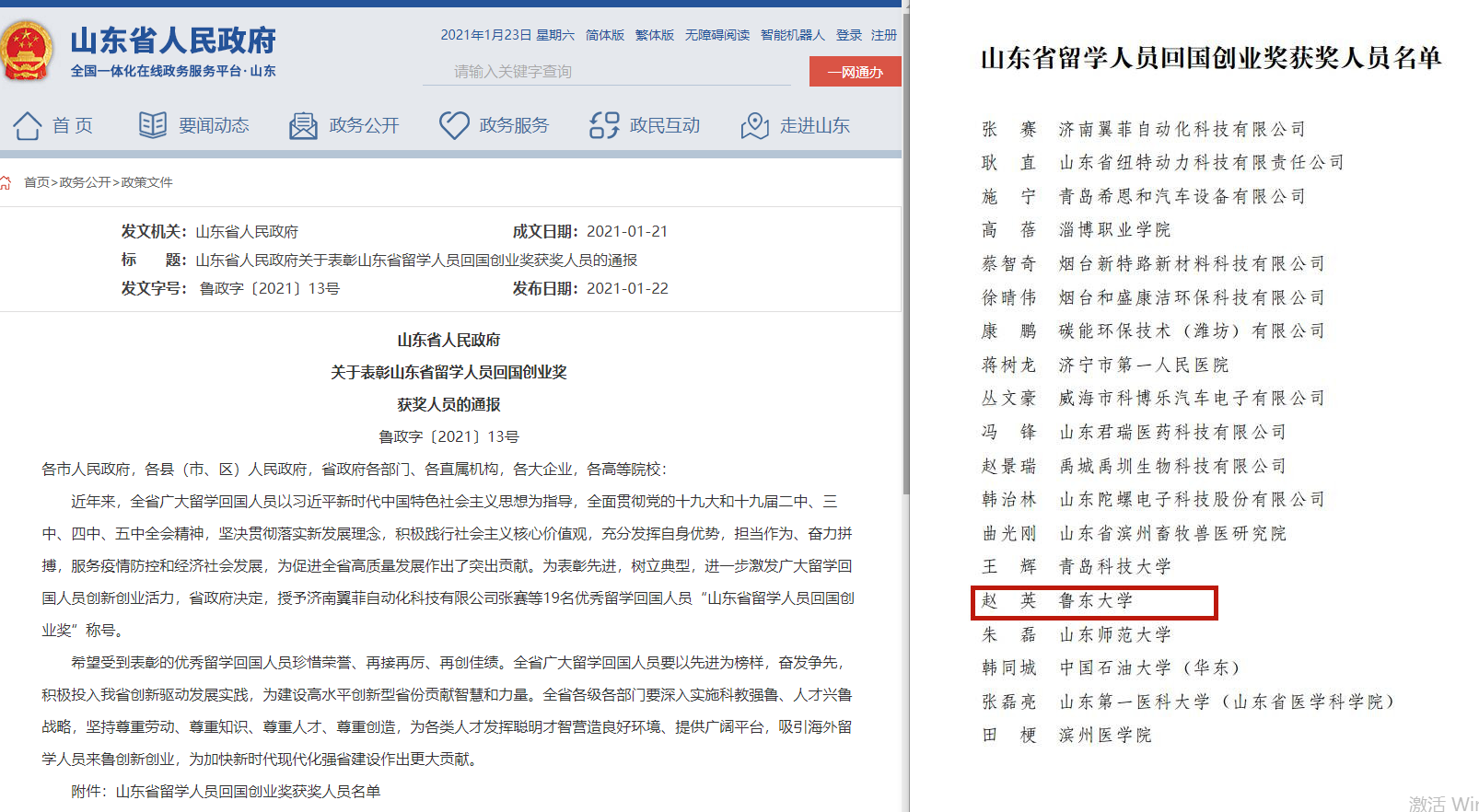Click the 发布日期 value 2021-01-22

click(x=627, y=288)
